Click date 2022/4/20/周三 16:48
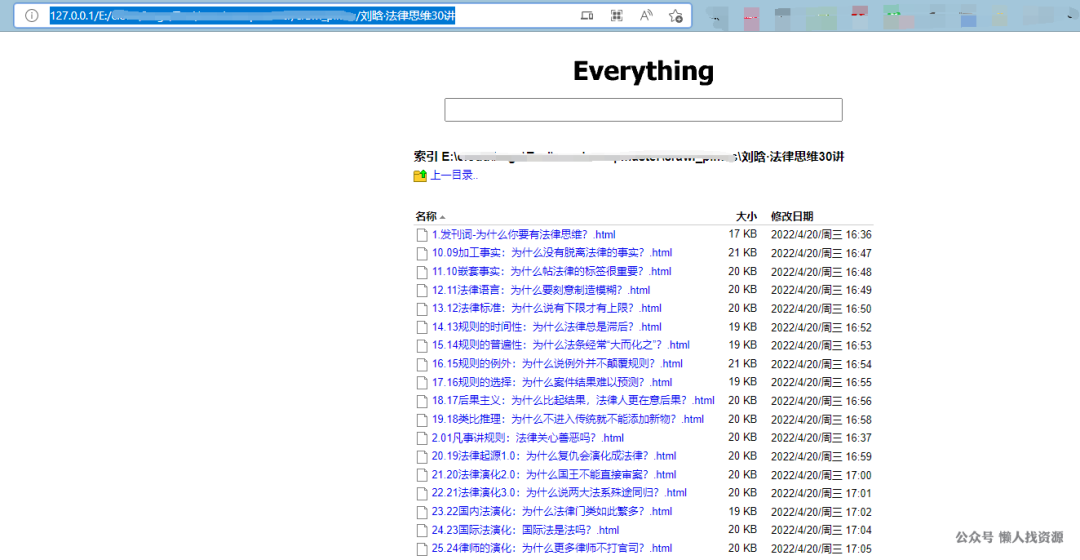The width and height of the screenshot is (1080, 560). pos(821,272)
